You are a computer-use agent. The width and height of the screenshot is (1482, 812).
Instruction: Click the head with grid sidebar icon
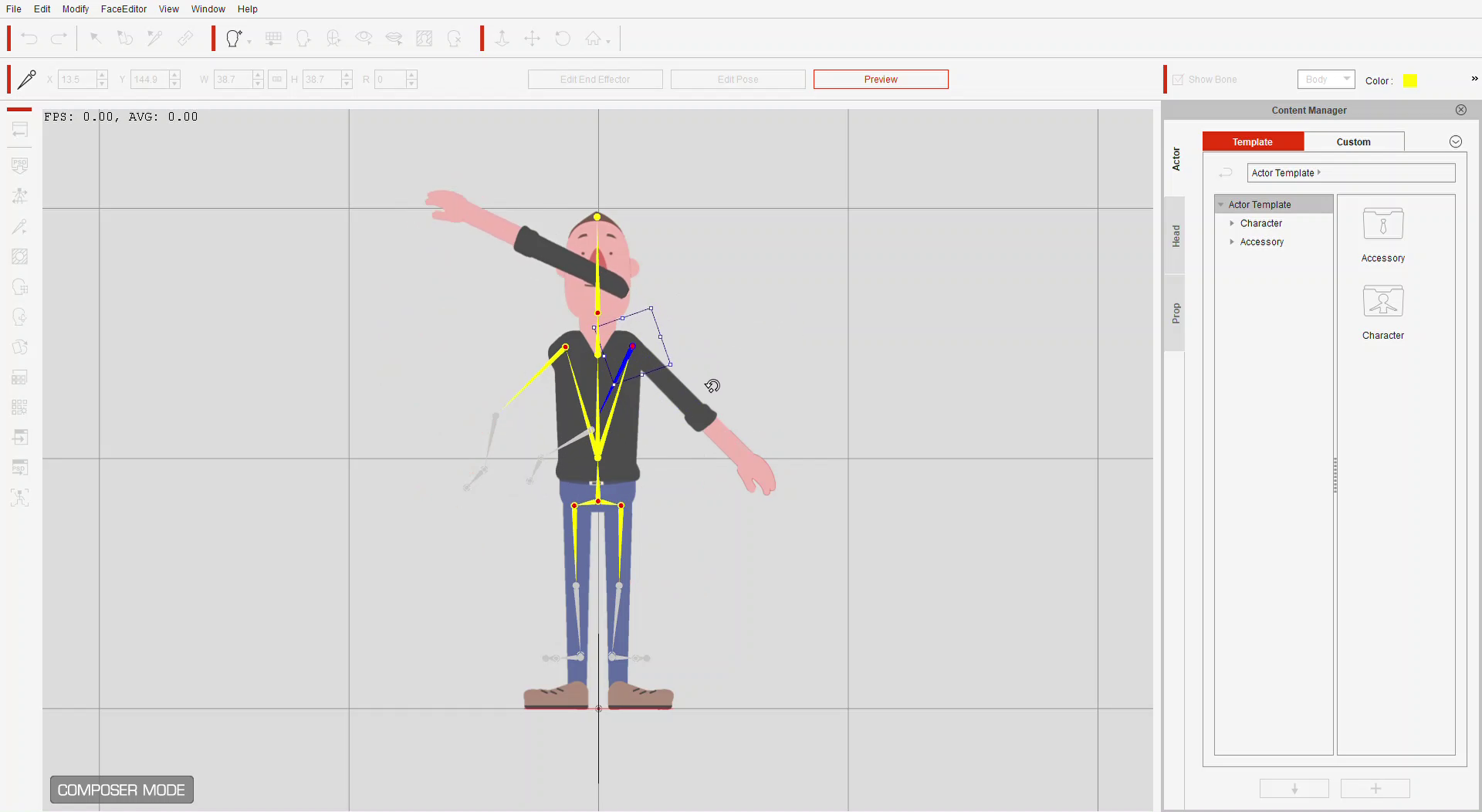[20, 287]
